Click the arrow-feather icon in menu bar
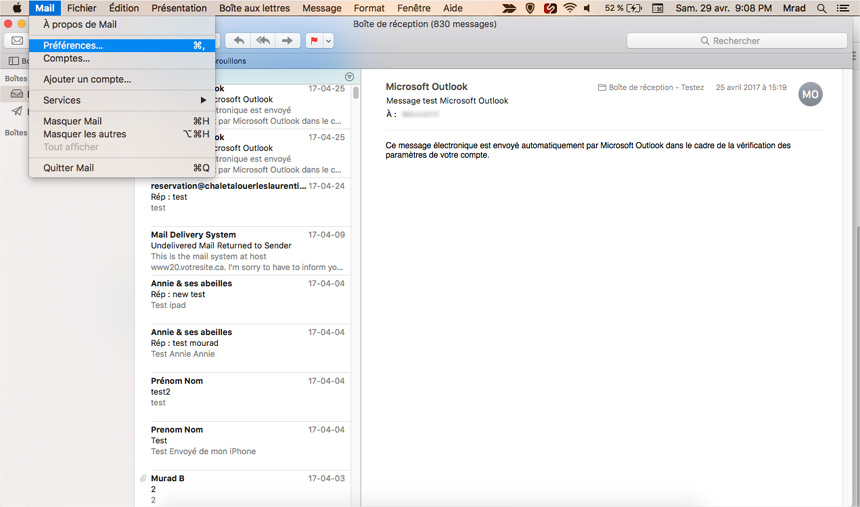 coord(510,8)
